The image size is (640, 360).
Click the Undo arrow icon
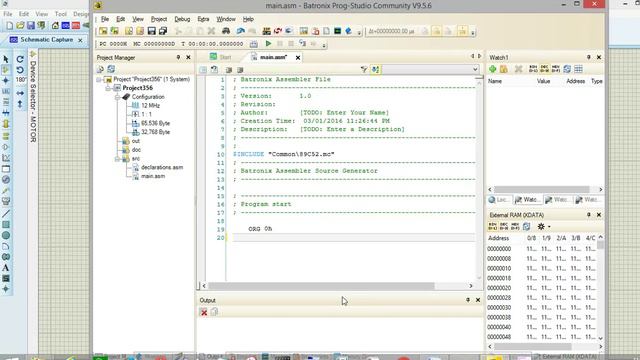pos(240,31)
